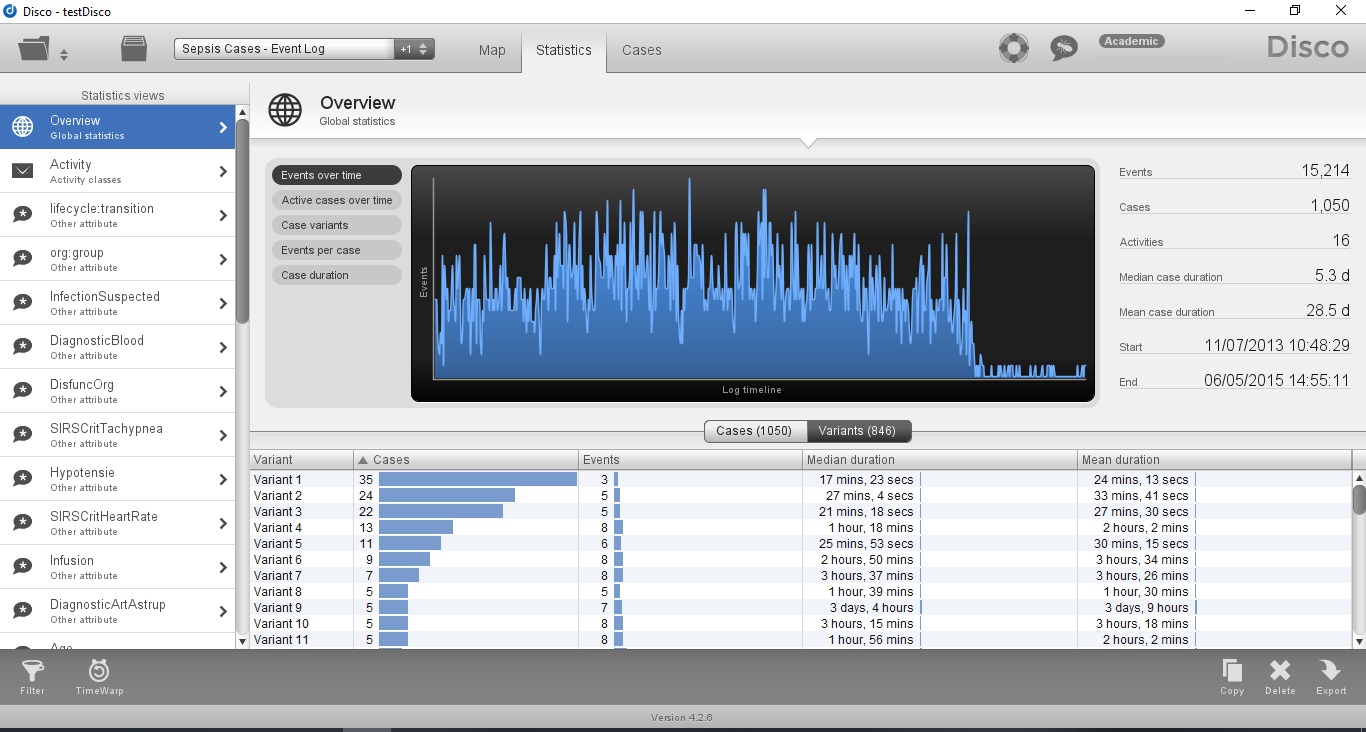Open the feedback chat icon
The width and height of the screenshot is (1366, 732).
tap(1064, 47)
